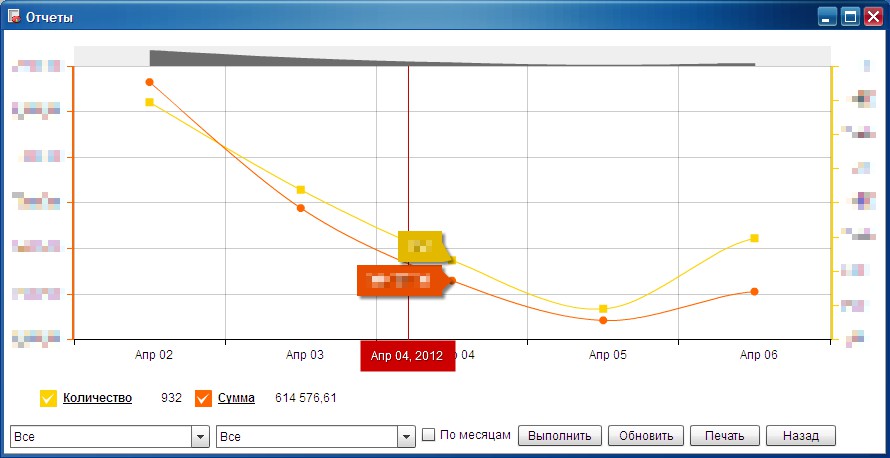
Task: Minimize the Отчеты window
Action: tap(826, 17)
